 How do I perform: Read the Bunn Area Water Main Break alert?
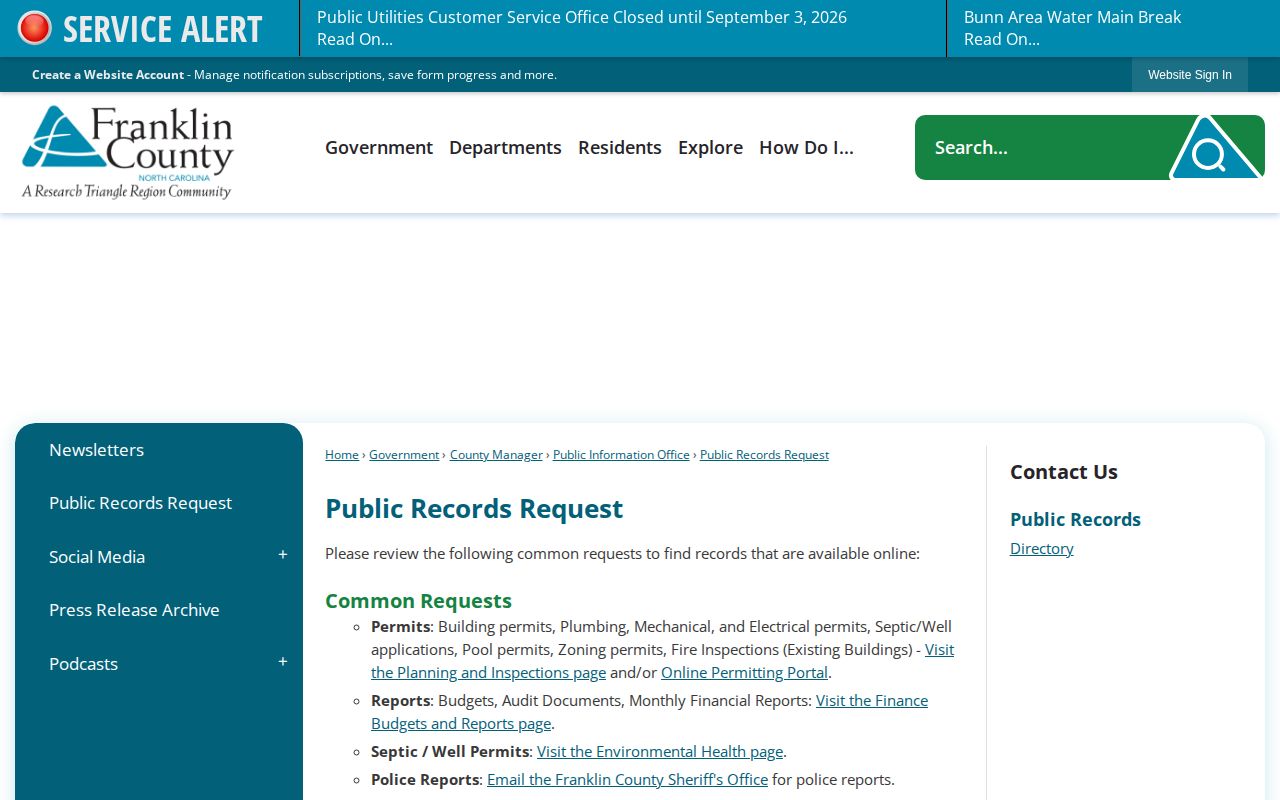click(x=1072, y=28)
